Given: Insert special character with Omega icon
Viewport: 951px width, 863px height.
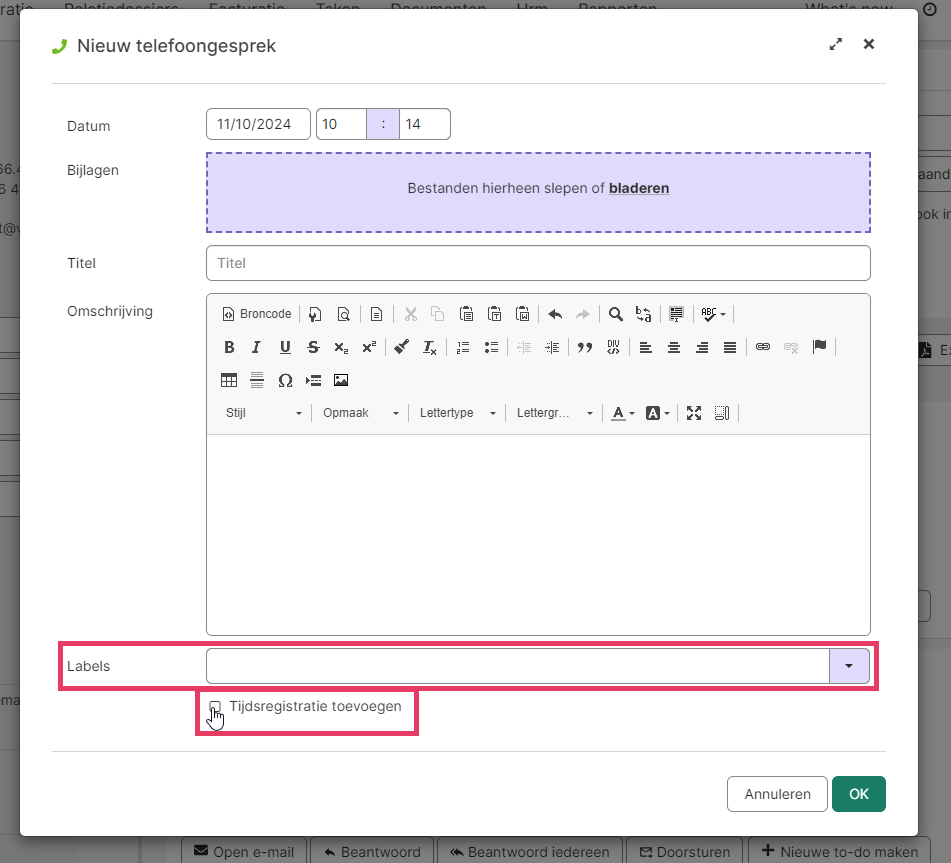Looking at the screenshot, I should (285, 380).
